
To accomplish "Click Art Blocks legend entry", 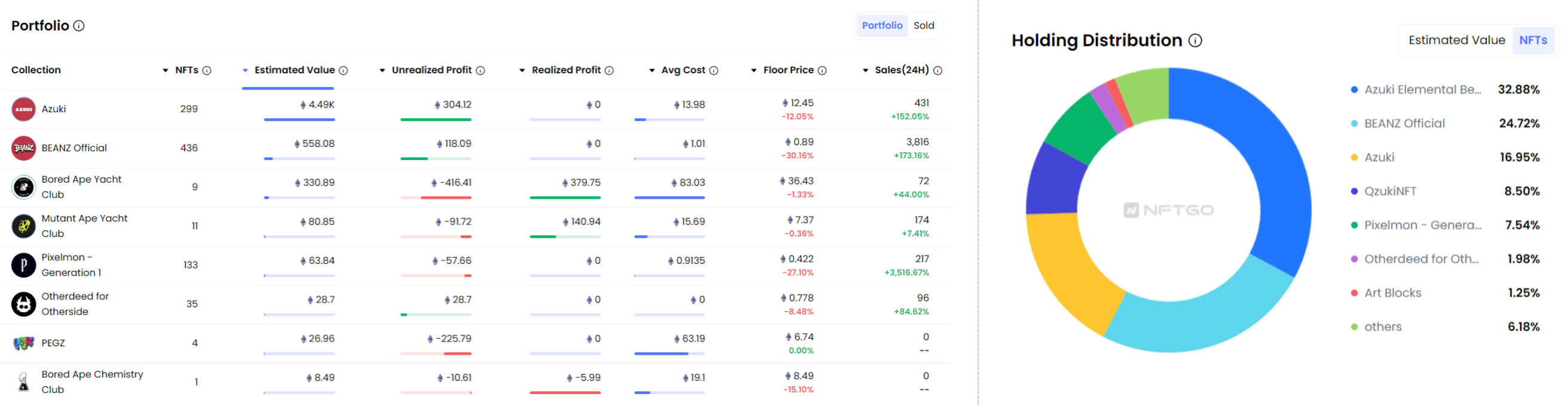I will coord(1386,294).
